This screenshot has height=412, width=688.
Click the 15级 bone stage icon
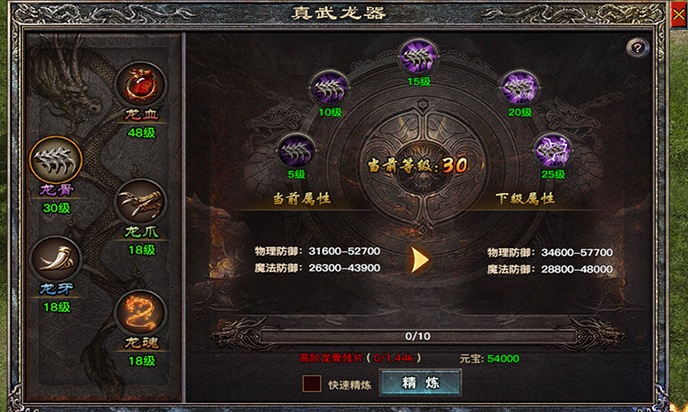419,57
